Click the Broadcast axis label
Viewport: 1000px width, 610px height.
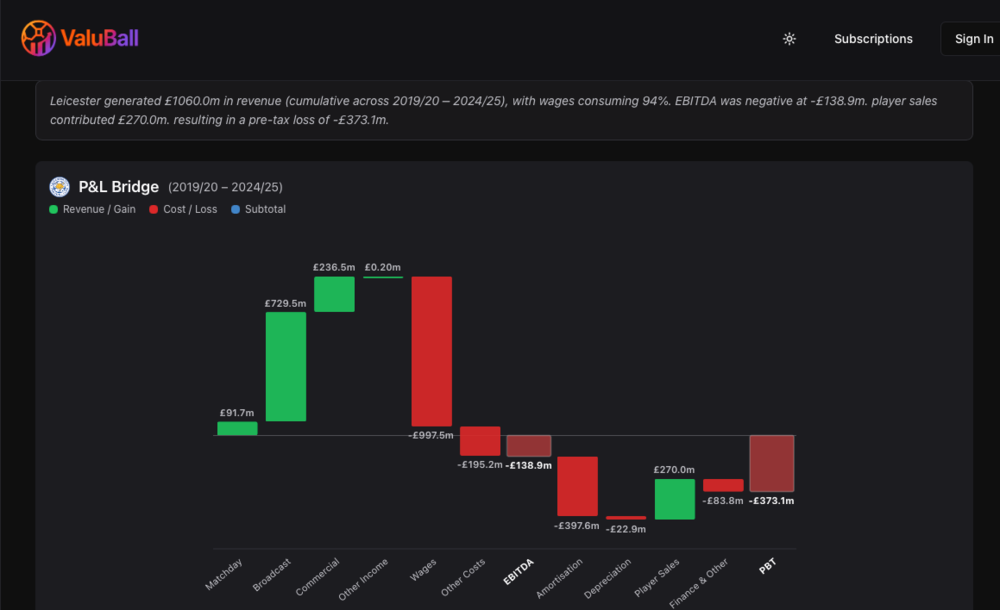coord(272,575)
